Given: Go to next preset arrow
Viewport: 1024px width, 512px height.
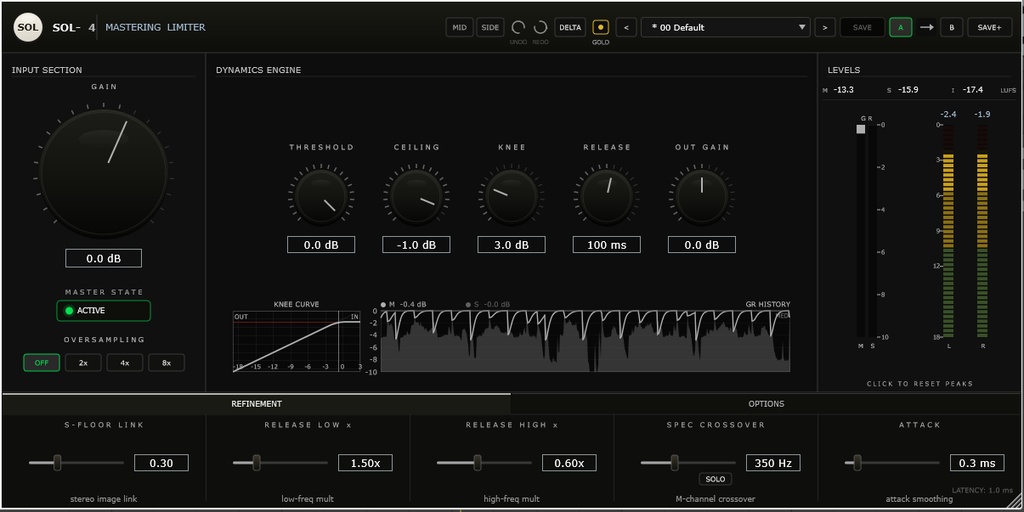Looking at the screenshot, I should [825, 27].
